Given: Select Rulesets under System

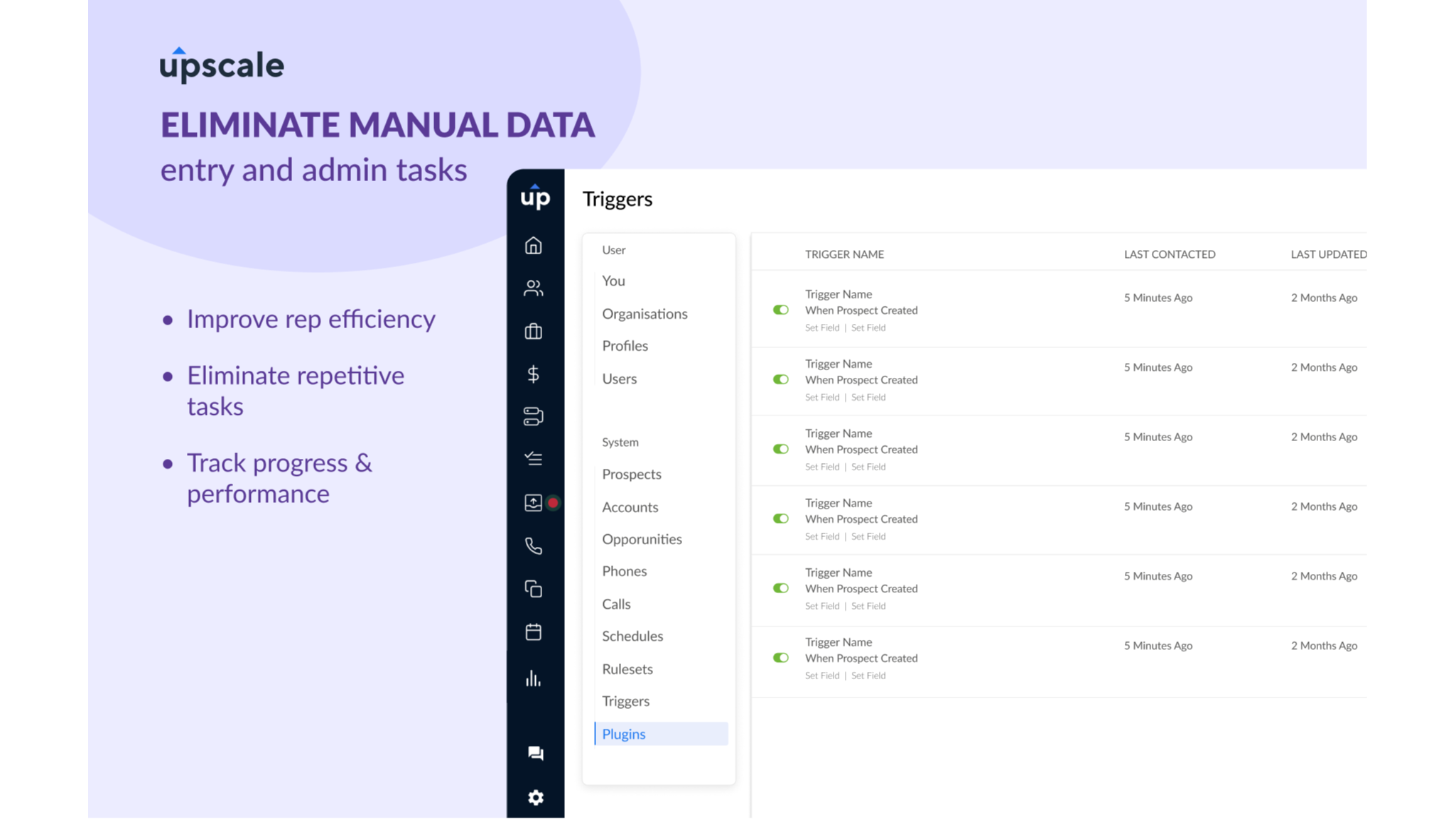Looking at the screenshot, I should [x=627, y=668].
